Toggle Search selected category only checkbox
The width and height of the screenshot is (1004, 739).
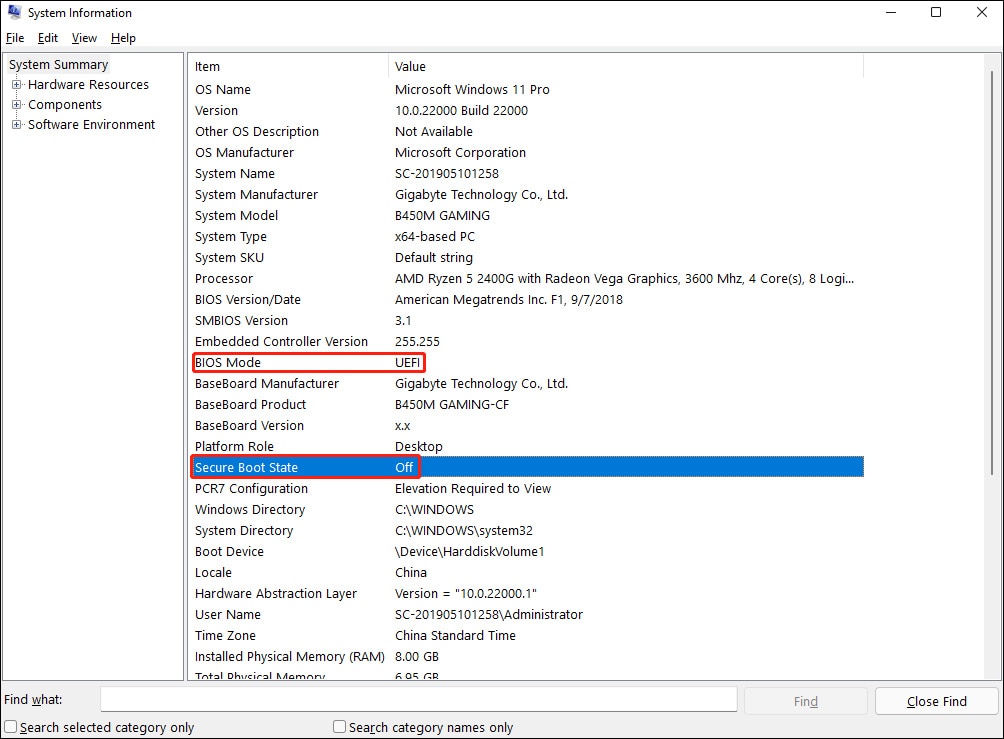[11, 727]
